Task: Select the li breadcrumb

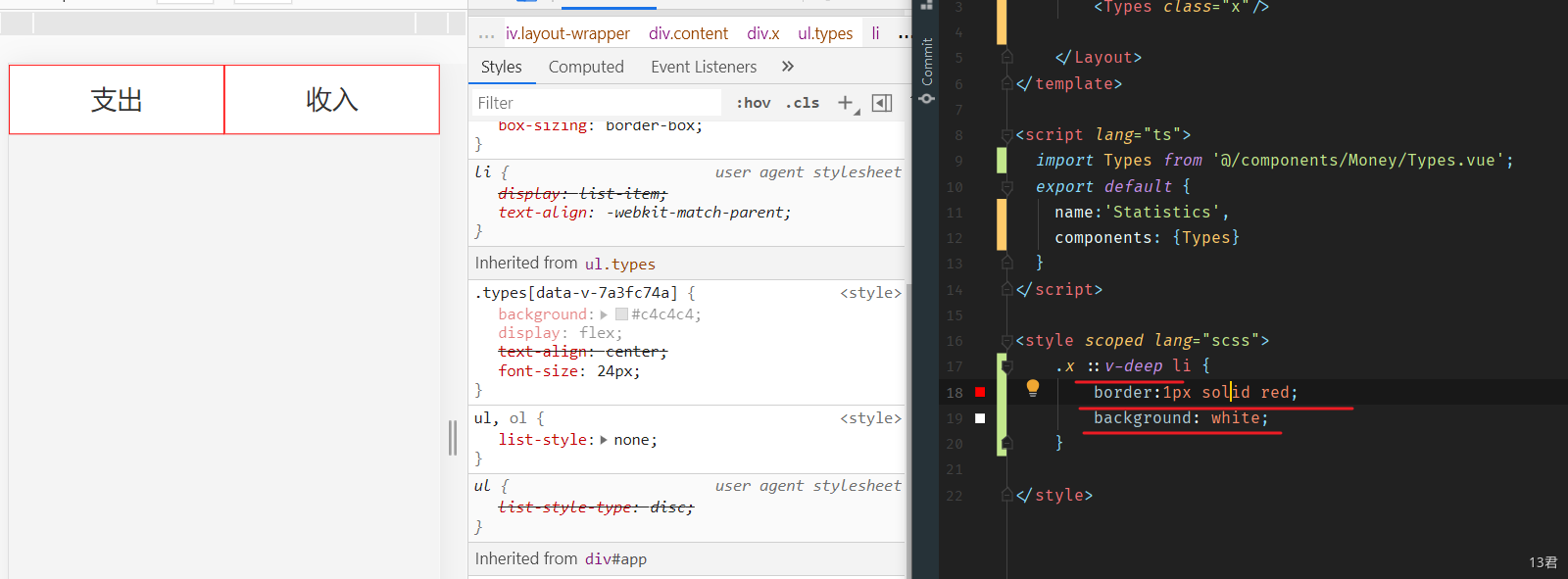Action: (x=875, y=33)
